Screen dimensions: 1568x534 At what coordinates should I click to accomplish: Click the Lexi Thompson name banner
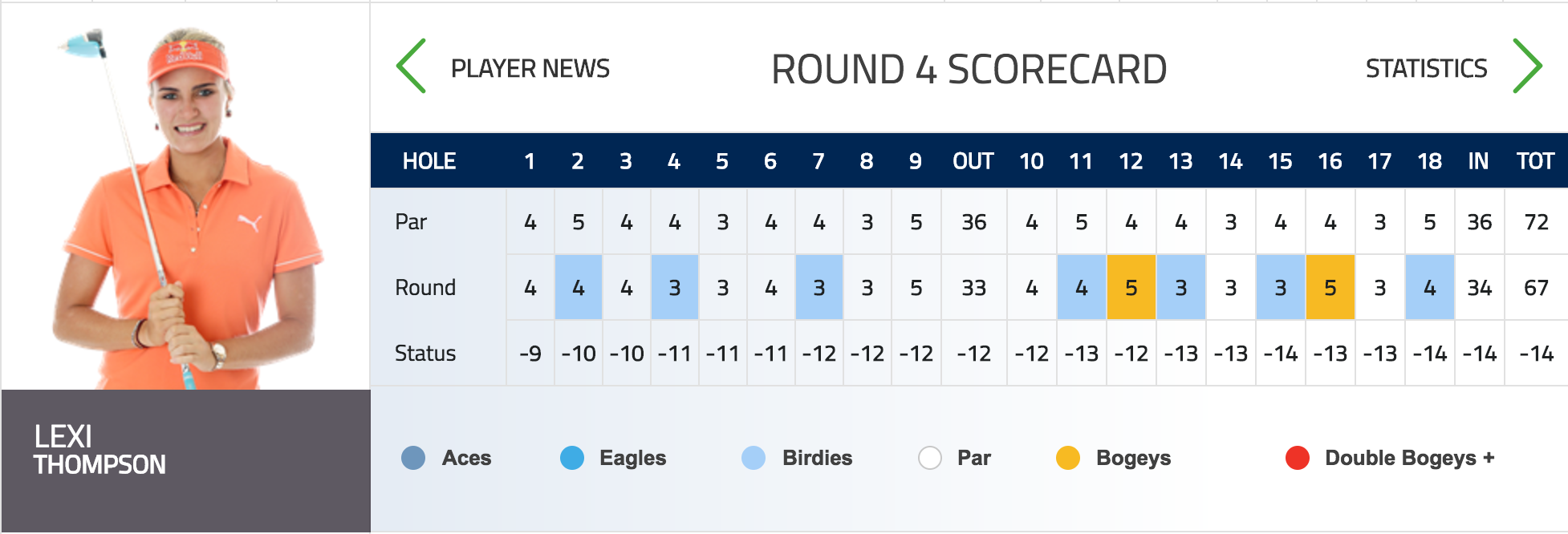[x=186, y=461]
